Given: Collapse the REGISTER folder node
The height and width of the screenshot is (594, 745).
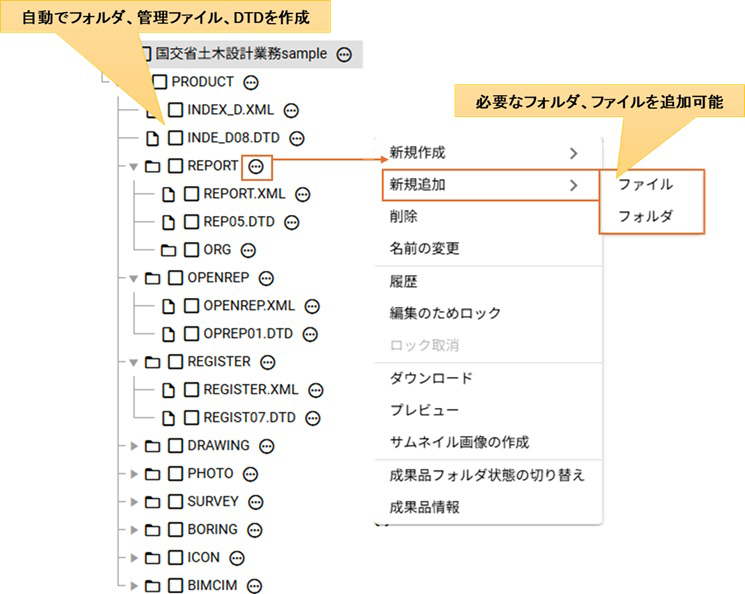Looking at the screenshot, I should 134,362.
